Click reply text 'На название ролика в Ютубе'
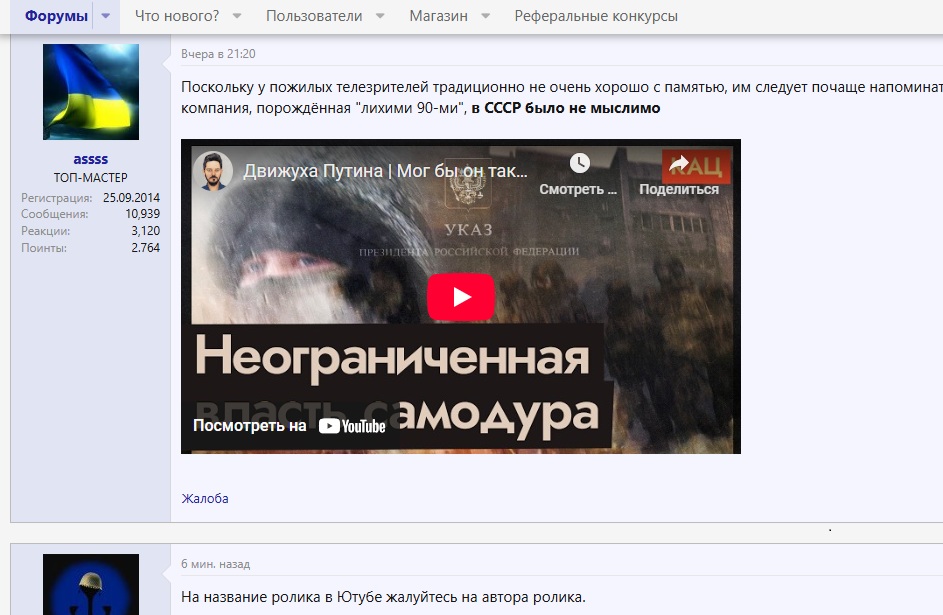Screen dimensions: 943x615 [x=281, y=597]
